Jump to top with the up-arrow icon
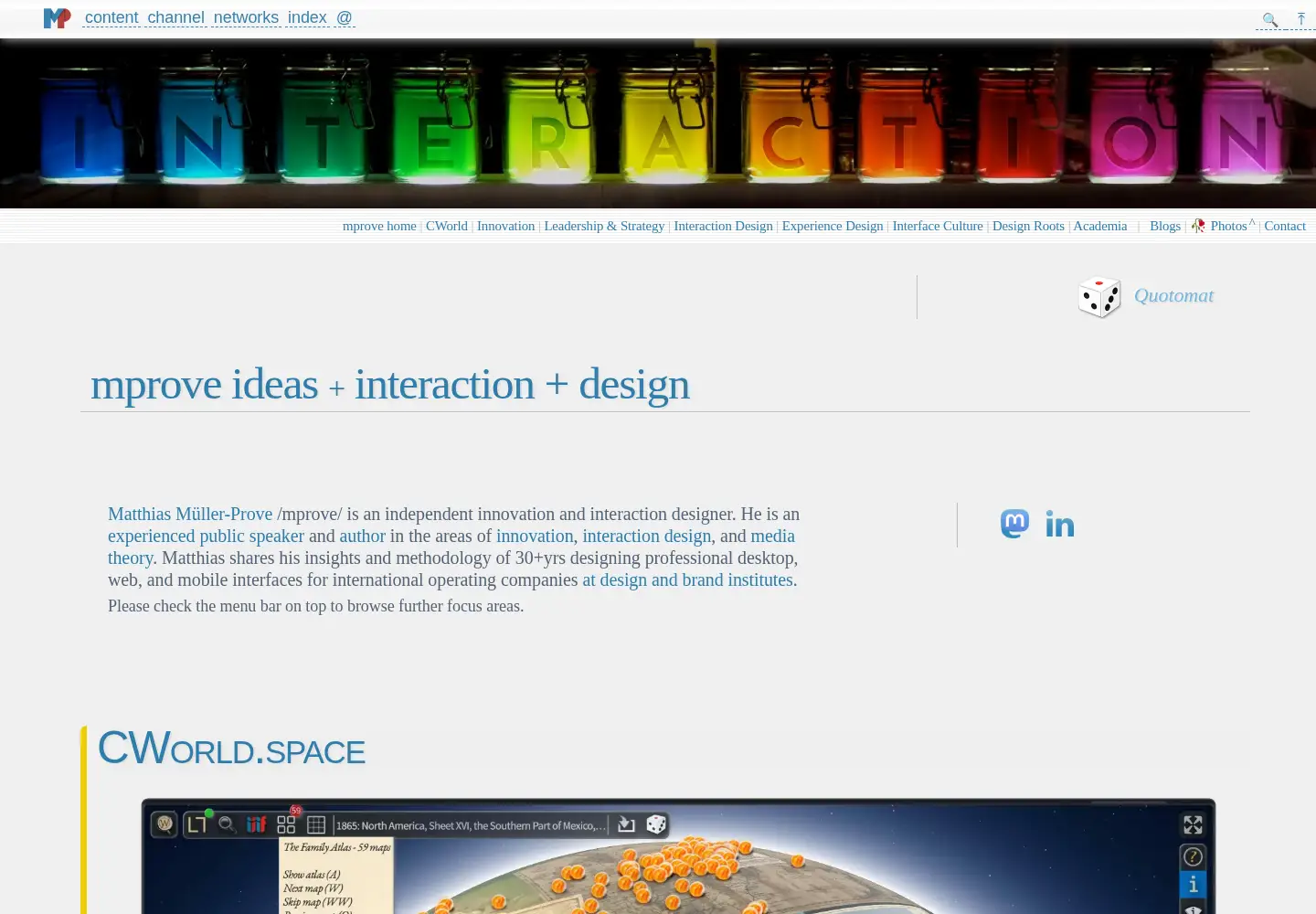Screen dimensions: 1316x914 point(1301,19)
